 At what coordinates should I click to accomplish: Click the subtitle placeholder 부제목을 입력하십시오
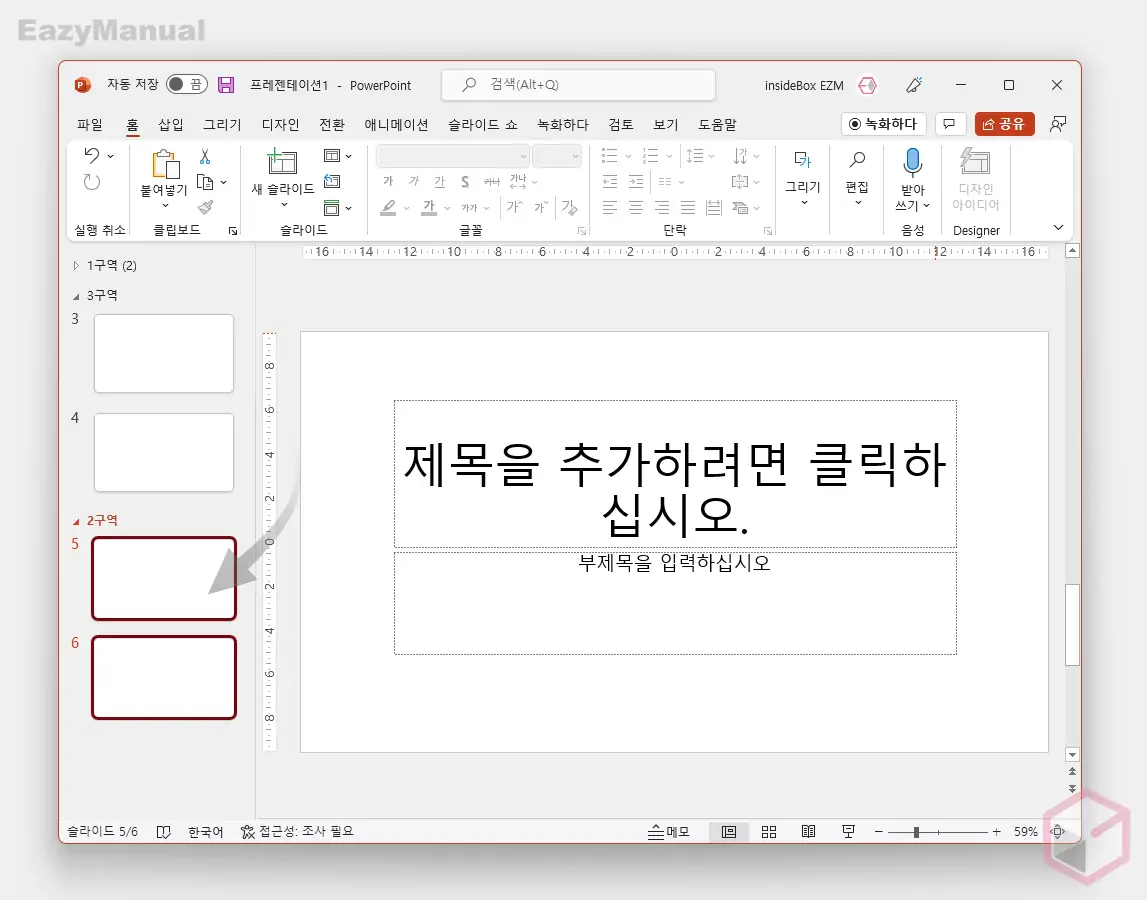(674, 563)
